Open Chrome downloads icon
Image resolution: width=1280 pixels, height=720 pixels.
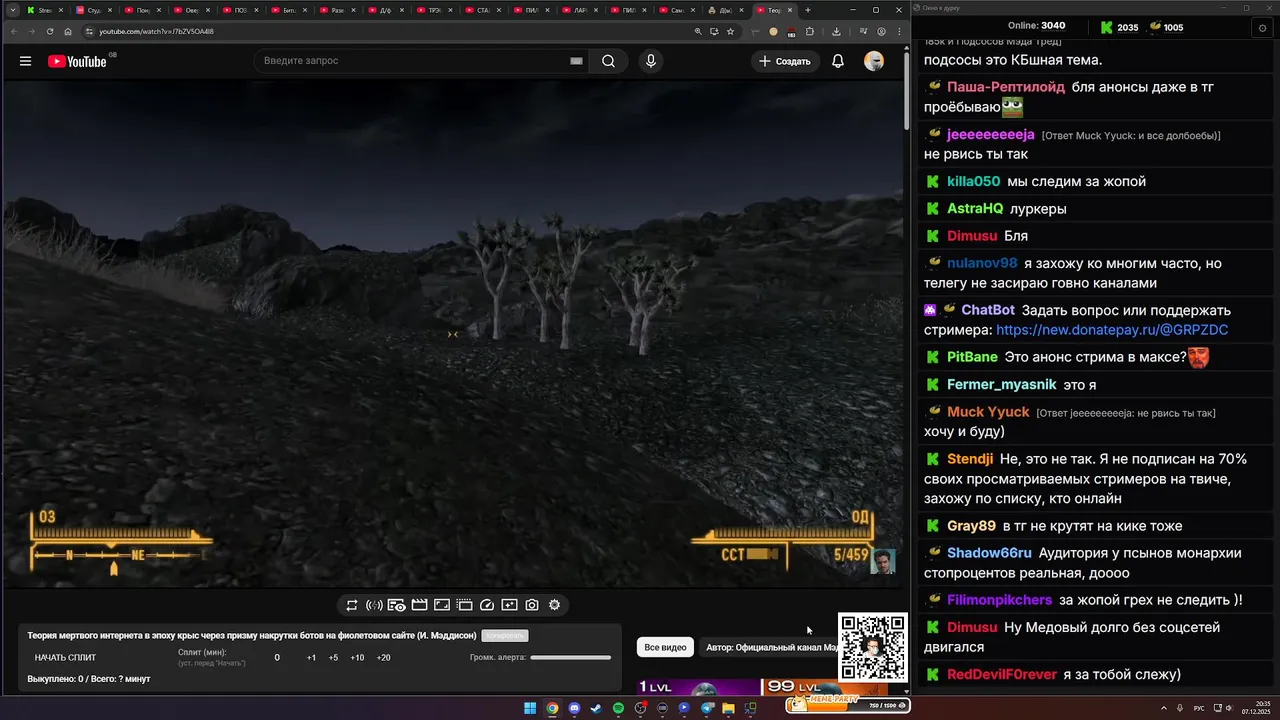click(x=836, y=31)
